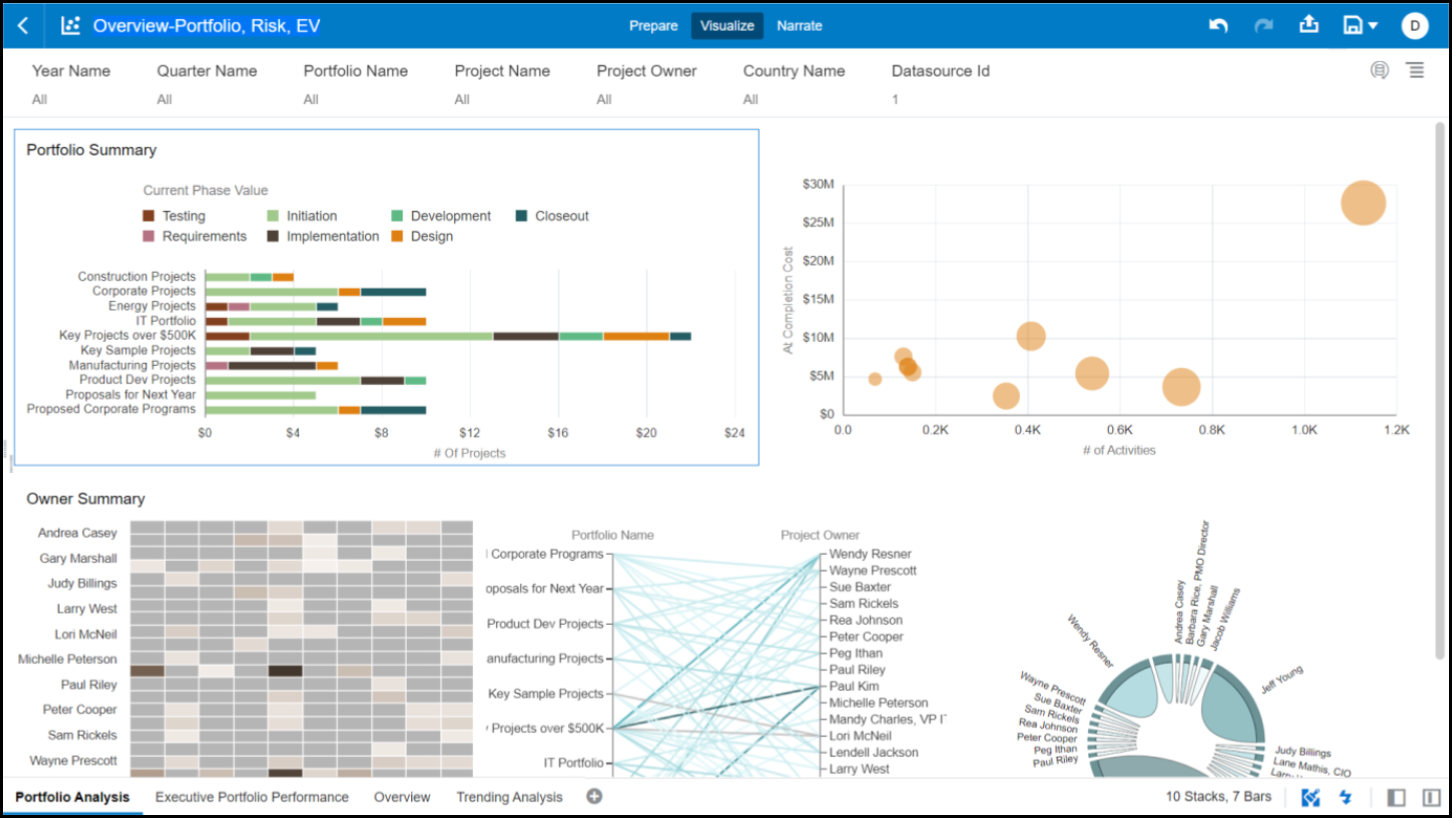This screenshot has width=1452, height=818.
Task: Select the Visualize tab
Action: (727, 26)
